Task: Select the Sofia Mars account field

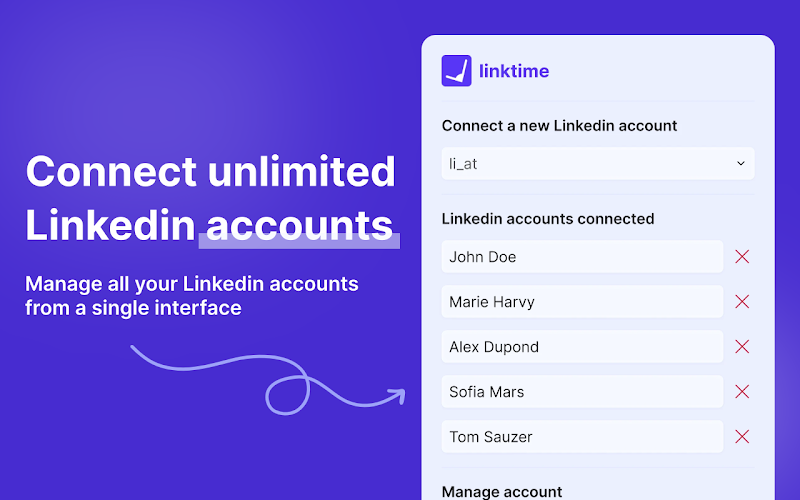Action: tap(582, 392)
